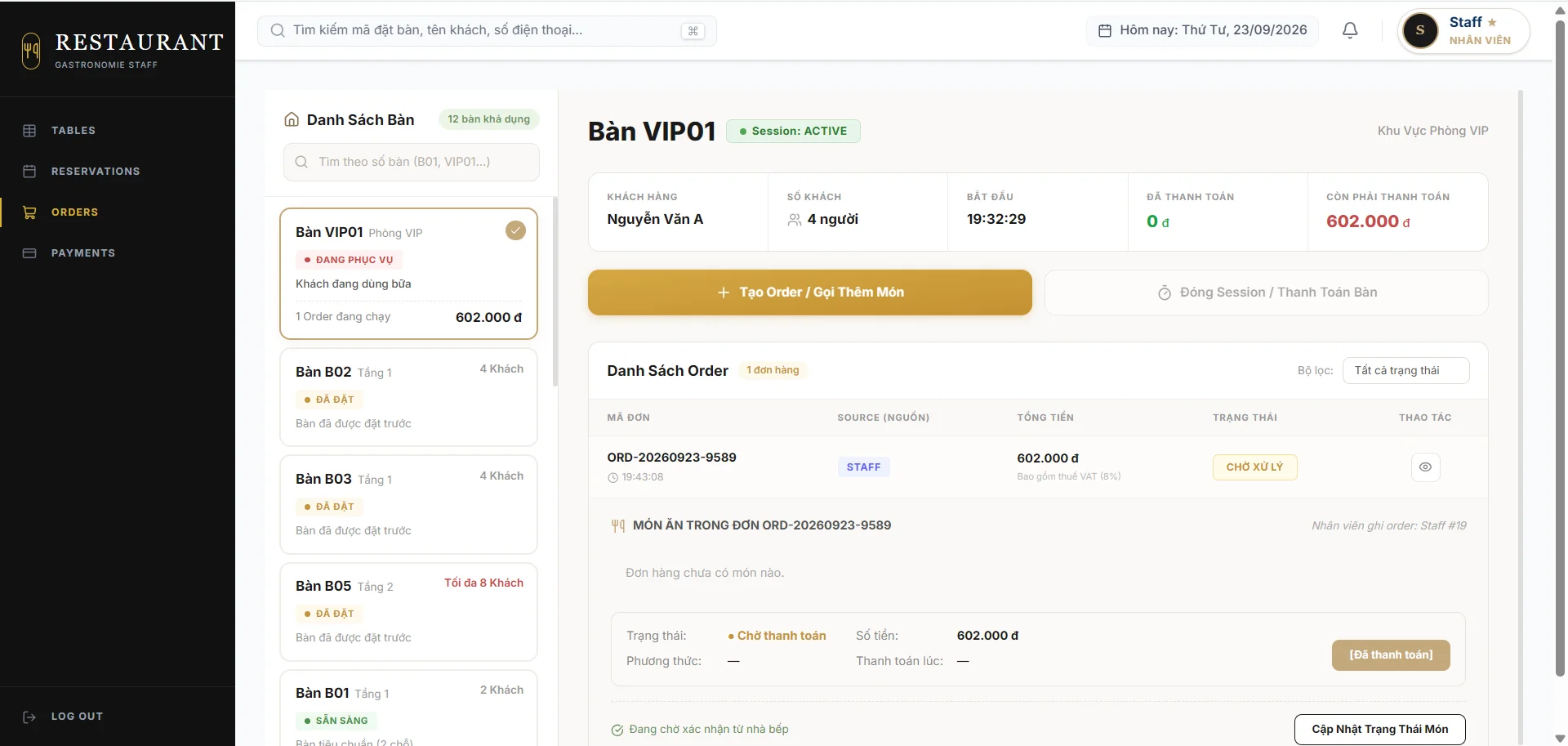The width and height of the screenshot is (1568, 746).
Task: Click the home icon next to Danh Sách Bàn
Action: coord(292,119)
